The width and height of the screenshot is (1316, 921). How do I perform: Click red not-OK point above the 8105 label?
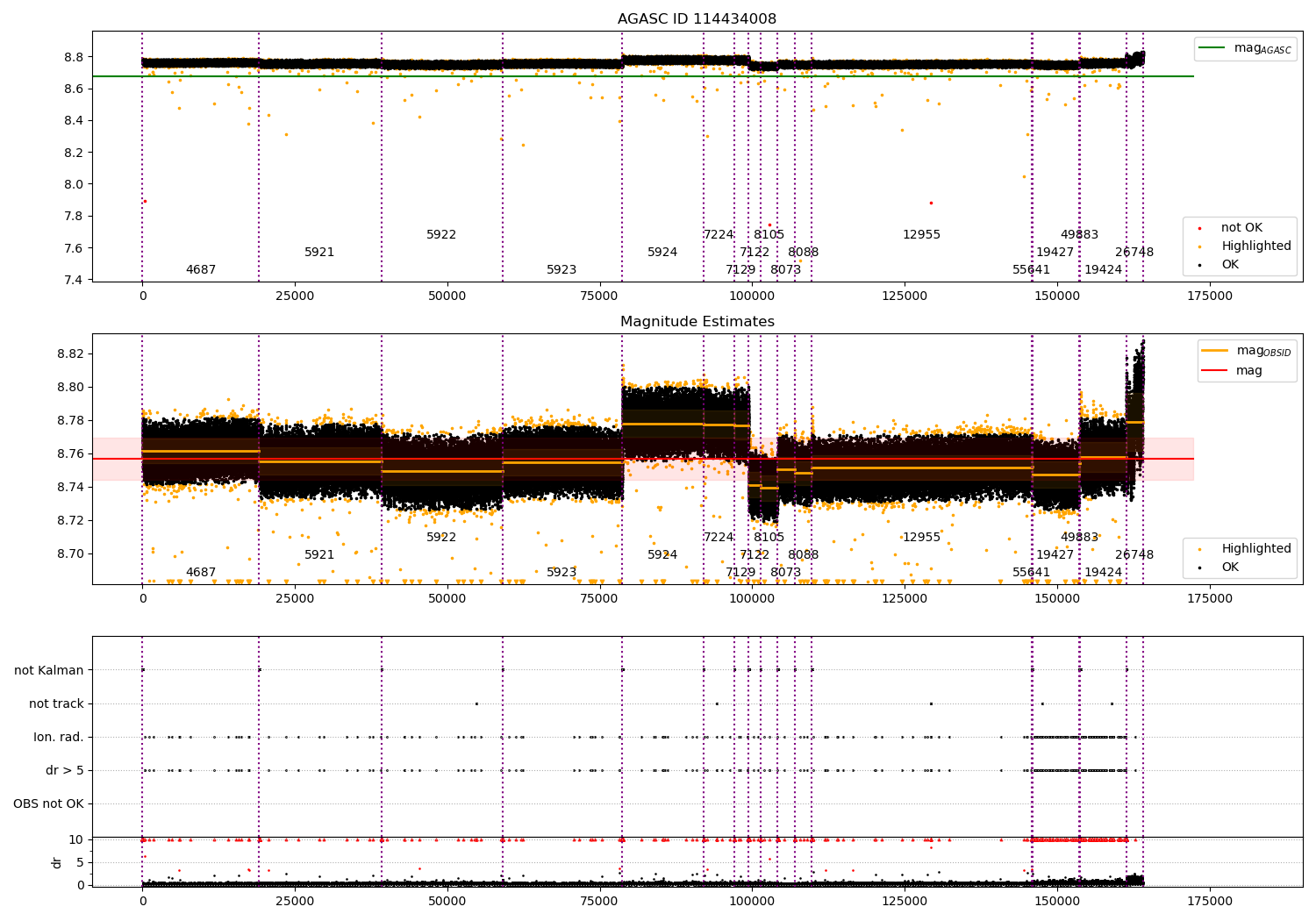pyautogui.click(x=769, y=225)
